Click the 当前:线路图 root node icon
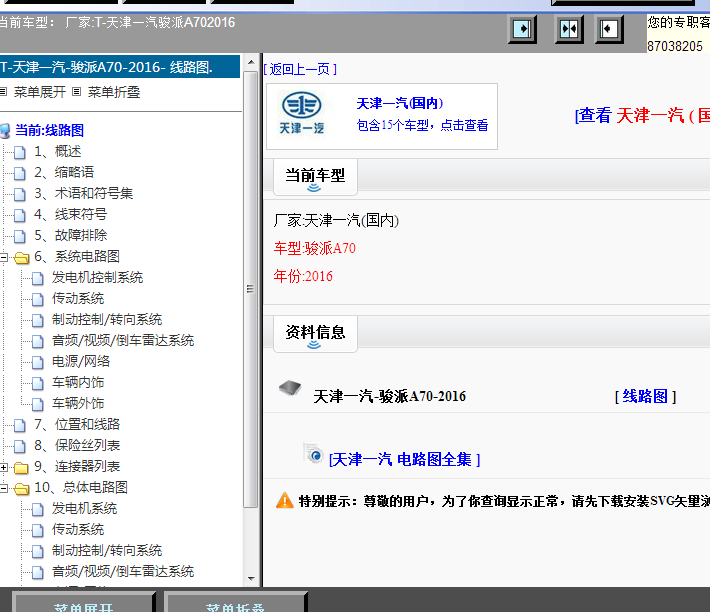 point(5,131)
